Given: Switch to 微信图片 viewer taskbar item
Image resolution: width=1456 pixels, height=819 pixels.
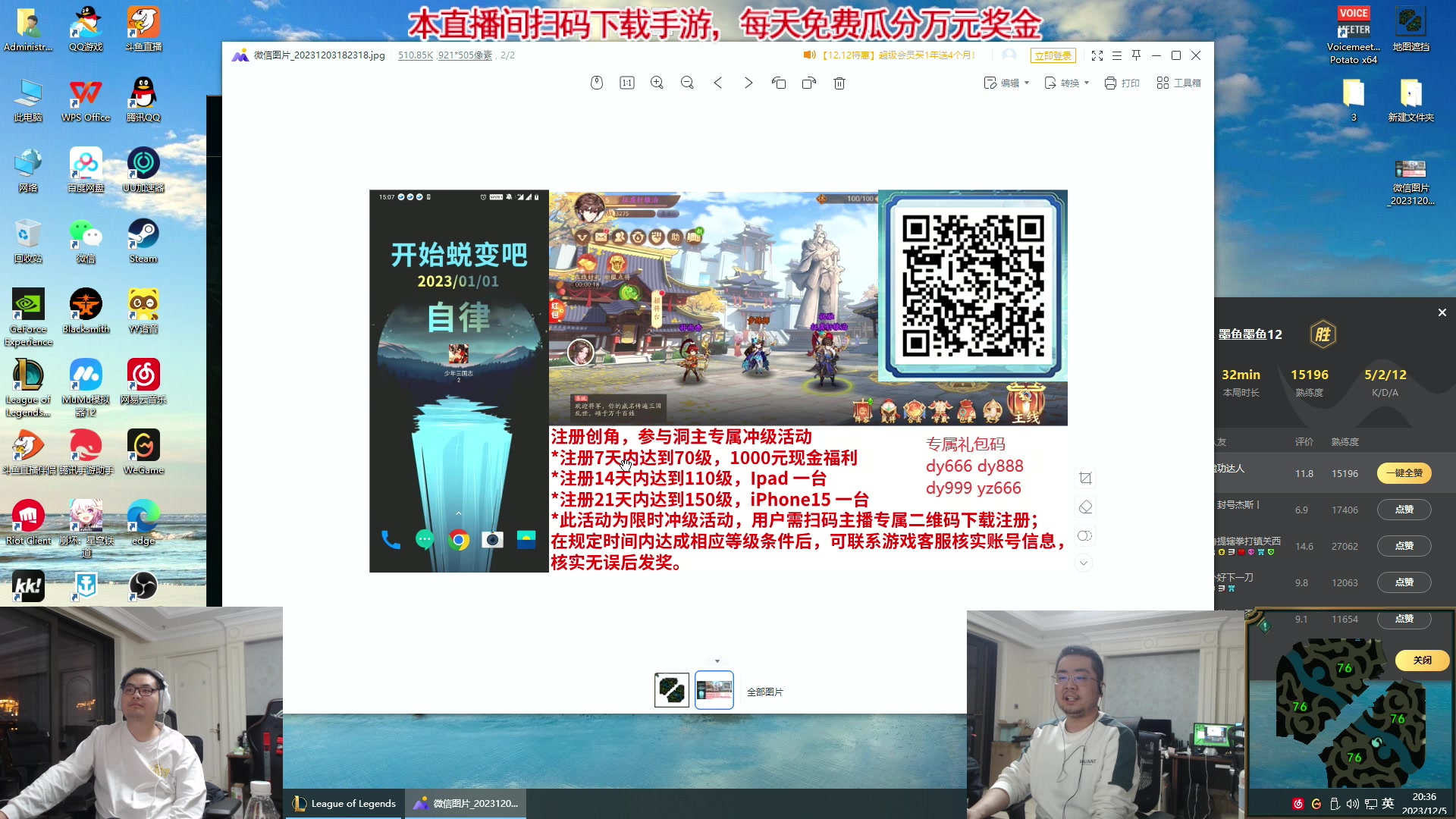Looking at the screenshot, I should coord(466,803).
